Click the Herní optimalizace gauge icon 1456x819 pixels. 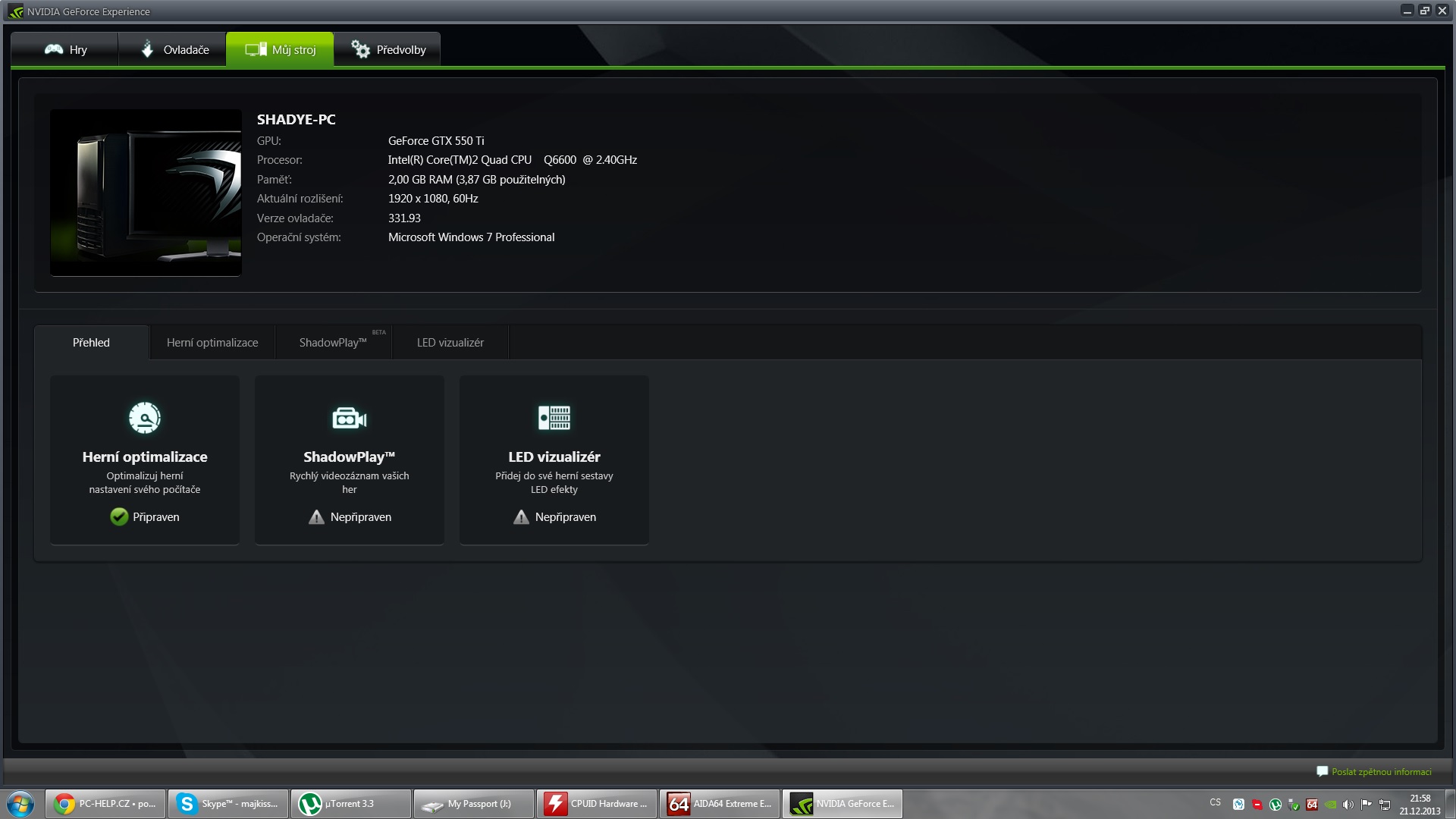[145, 417]
